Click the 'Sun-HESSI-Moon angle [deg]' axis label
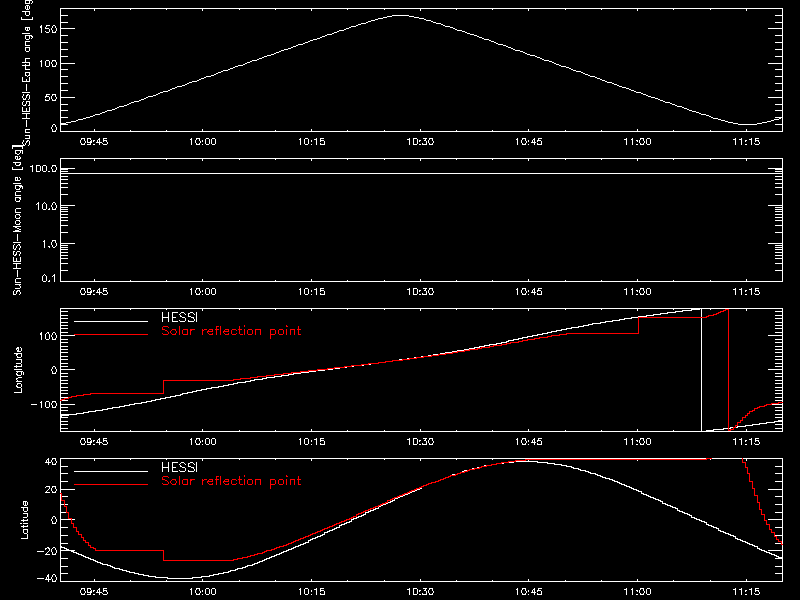Screen dimensions: 800x600 click(17, 221)
